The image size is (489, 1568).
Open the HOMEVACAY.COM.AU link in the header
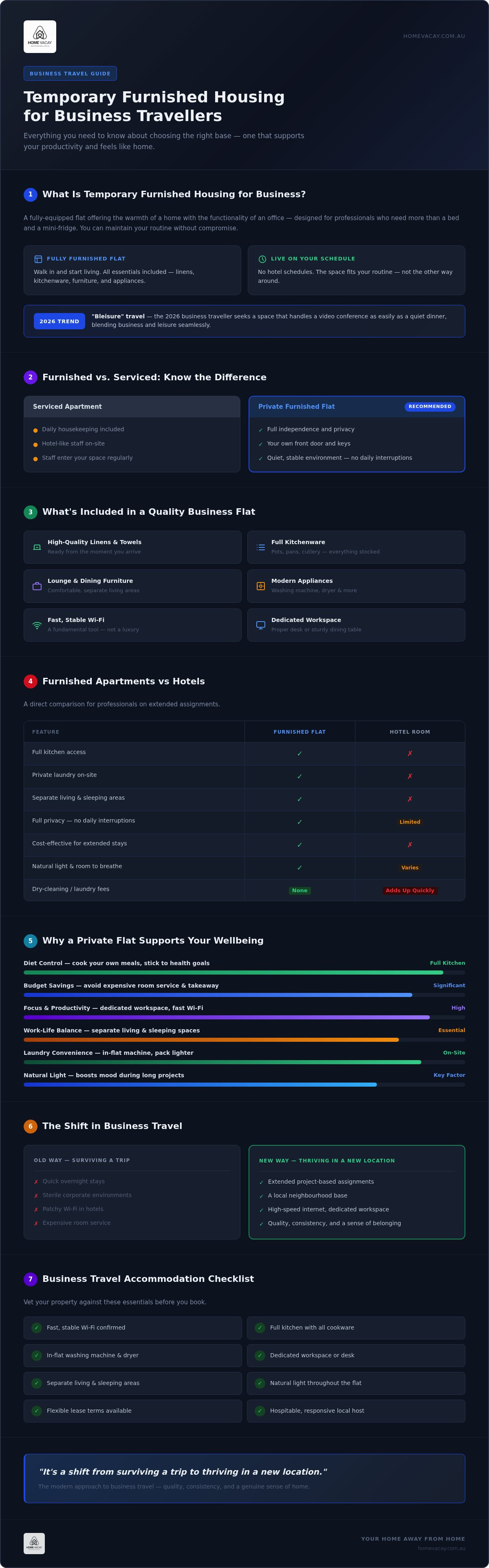[x=434, y=36]
